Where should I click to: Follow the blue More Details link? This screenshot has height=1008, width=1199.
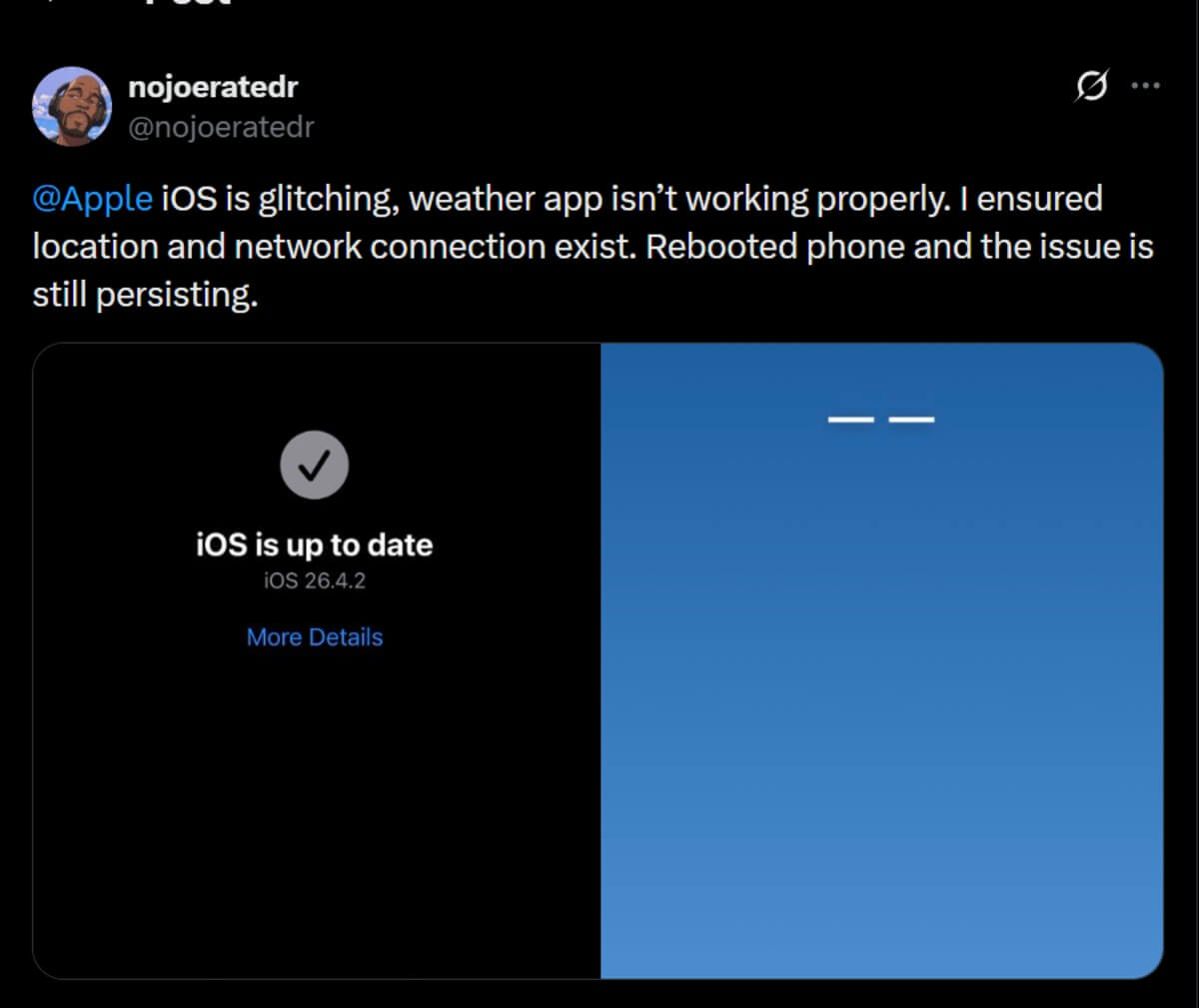[315, 636]
